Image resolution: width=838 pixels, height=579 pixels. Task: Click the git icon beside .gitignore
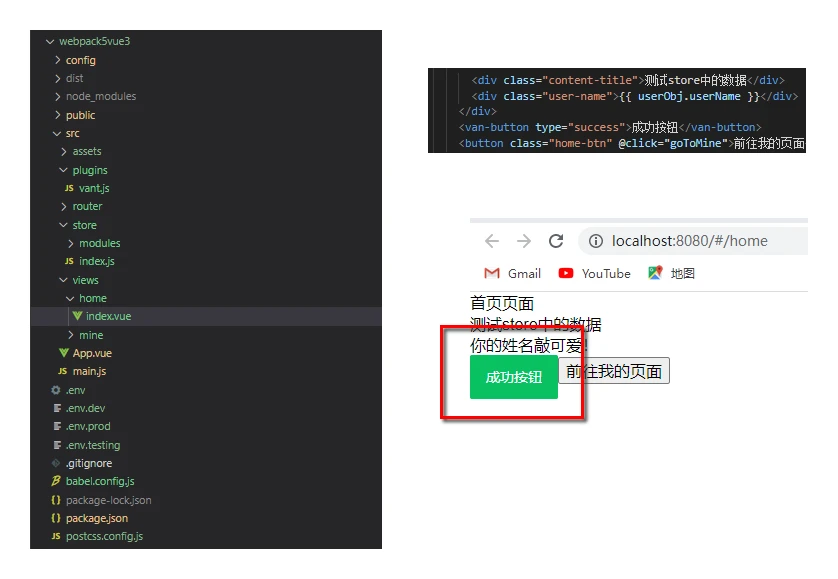pos(56,463)
